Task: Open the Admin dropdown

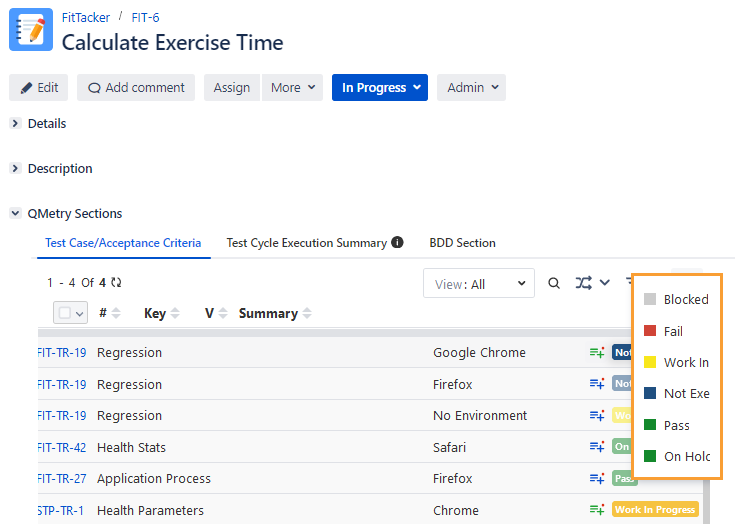Action: 472,87
